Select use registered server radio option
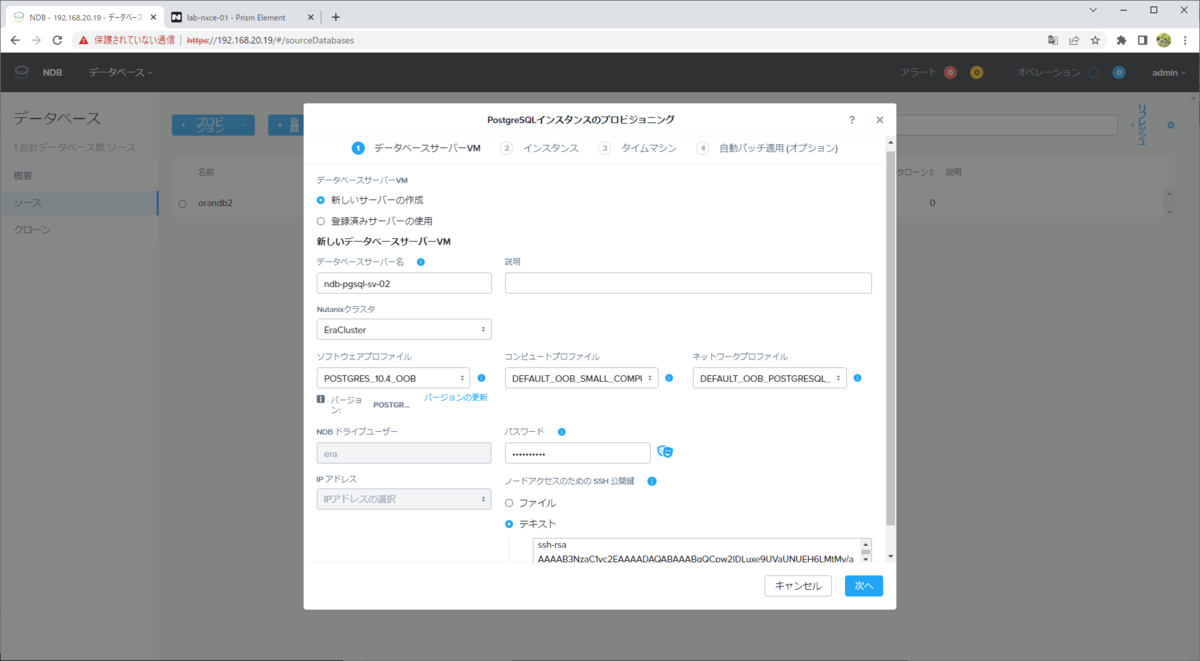 coord(321,221)
